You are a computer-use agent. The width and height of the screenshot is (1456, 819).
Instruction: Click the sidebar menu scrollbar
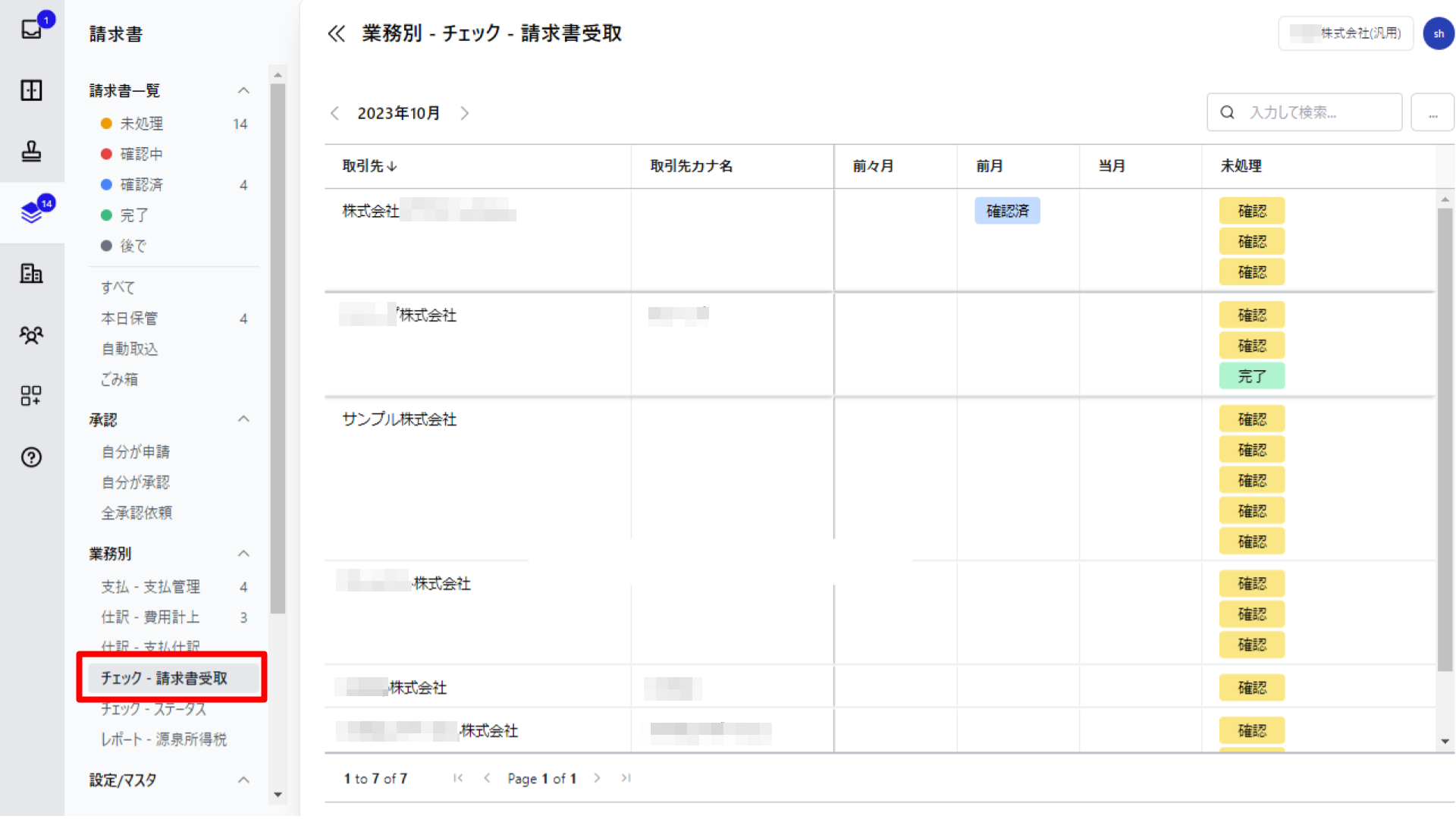coord(278,348)
